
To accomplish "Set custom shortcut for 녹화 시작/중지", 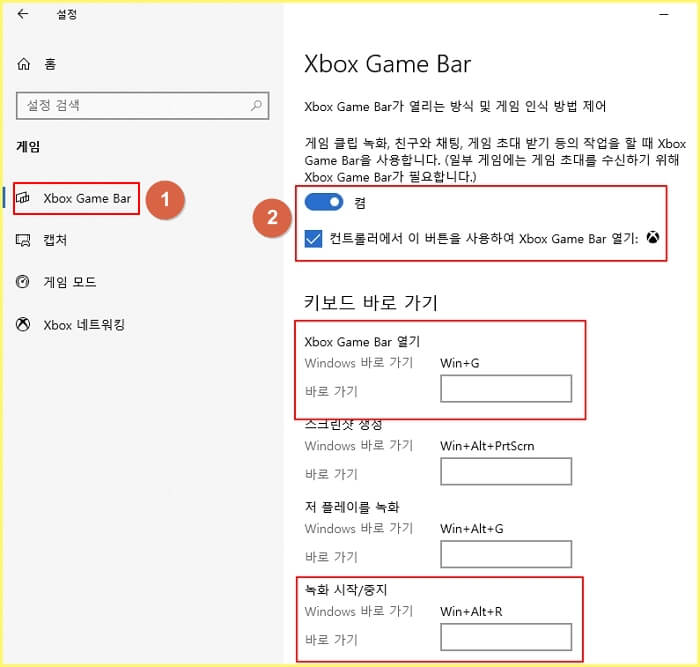I will [x=506, y=637].
